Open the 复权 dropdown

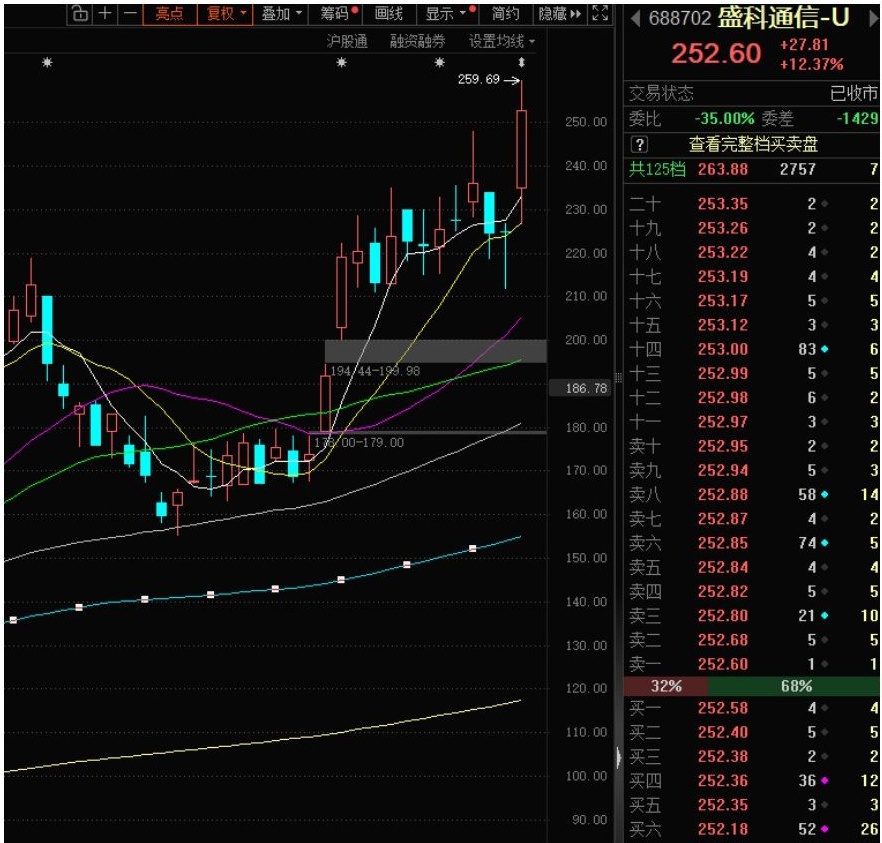click(x=226, y=13)
